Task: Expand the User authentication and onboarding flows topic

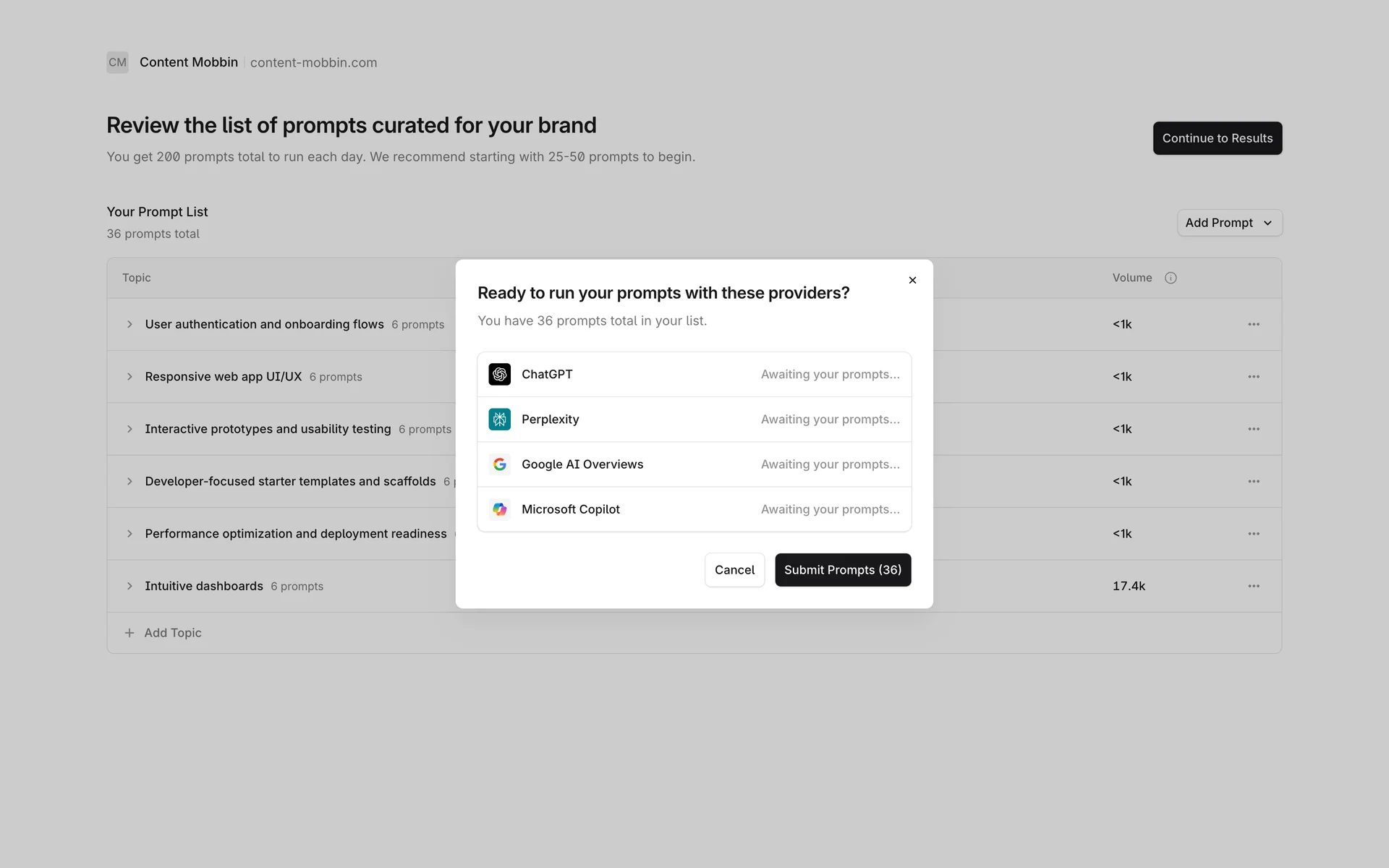Action: pyautogui.click(x=129, y=324)
